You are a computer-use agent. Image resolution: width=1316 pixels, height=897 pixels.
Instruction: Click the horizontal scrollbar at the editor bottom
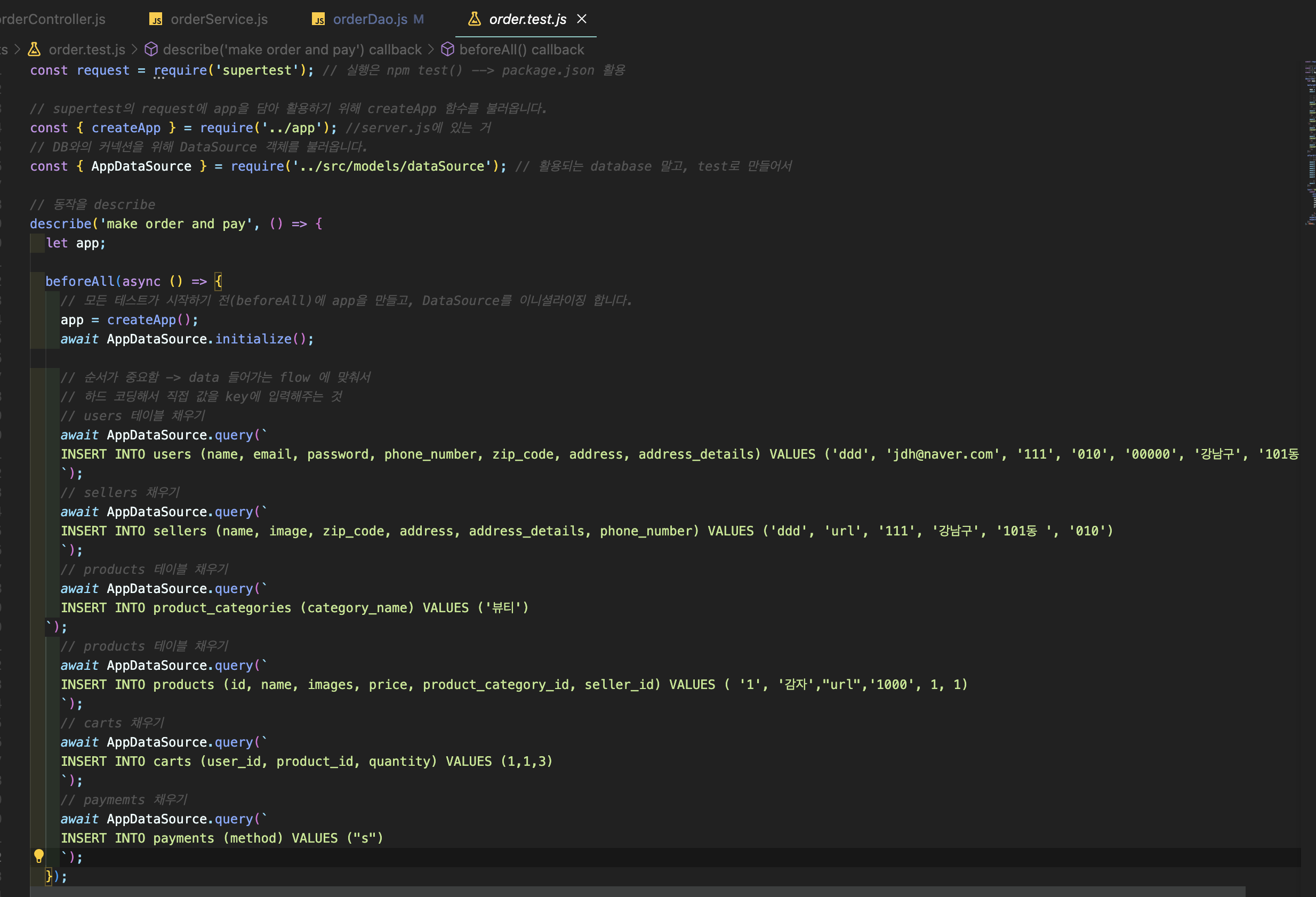pyautogui.click(x=637, y=891)
